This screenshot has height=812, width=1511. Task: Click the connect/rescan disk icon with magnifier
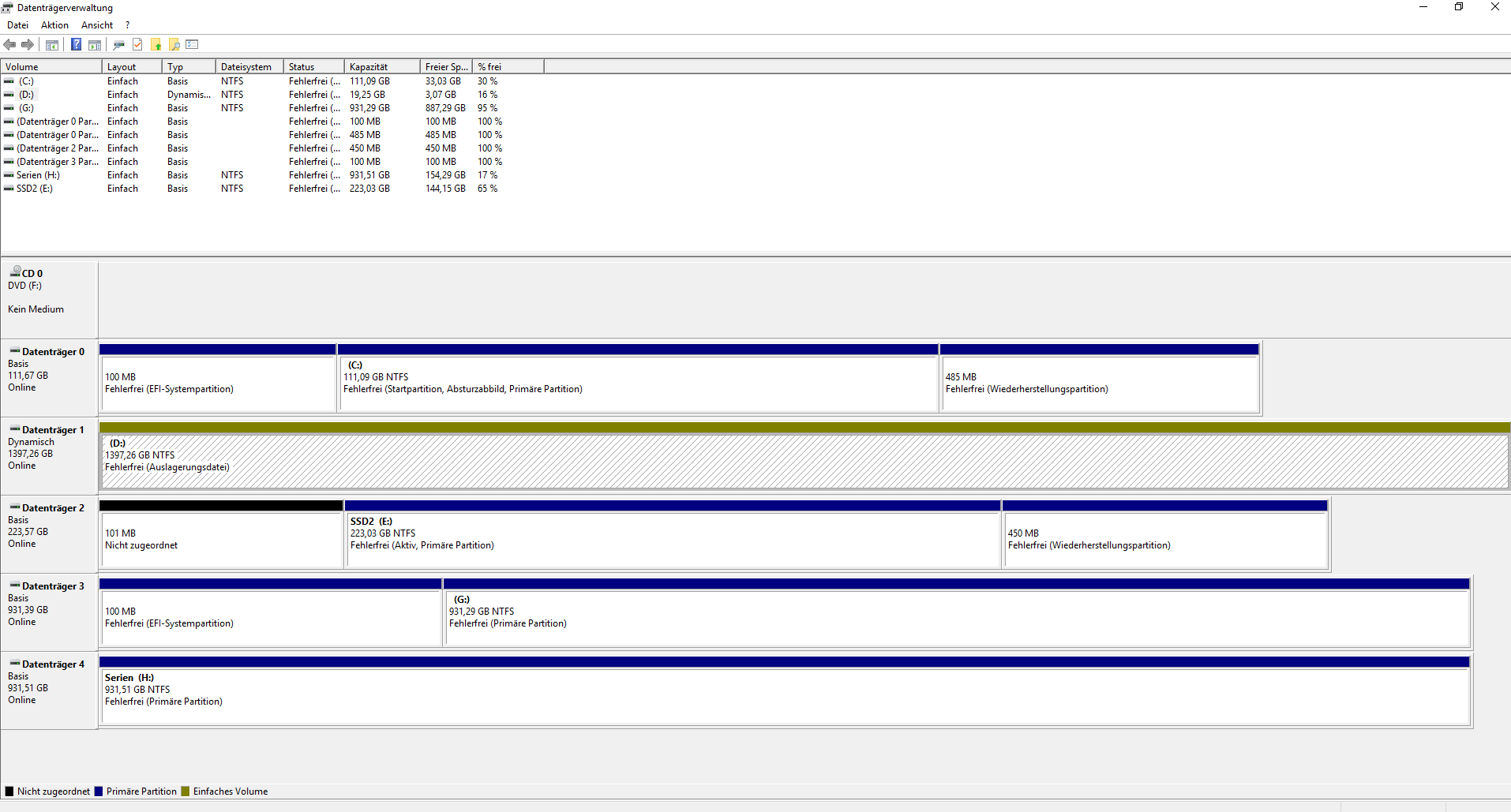pyautogui.click(x=119, y=44)
